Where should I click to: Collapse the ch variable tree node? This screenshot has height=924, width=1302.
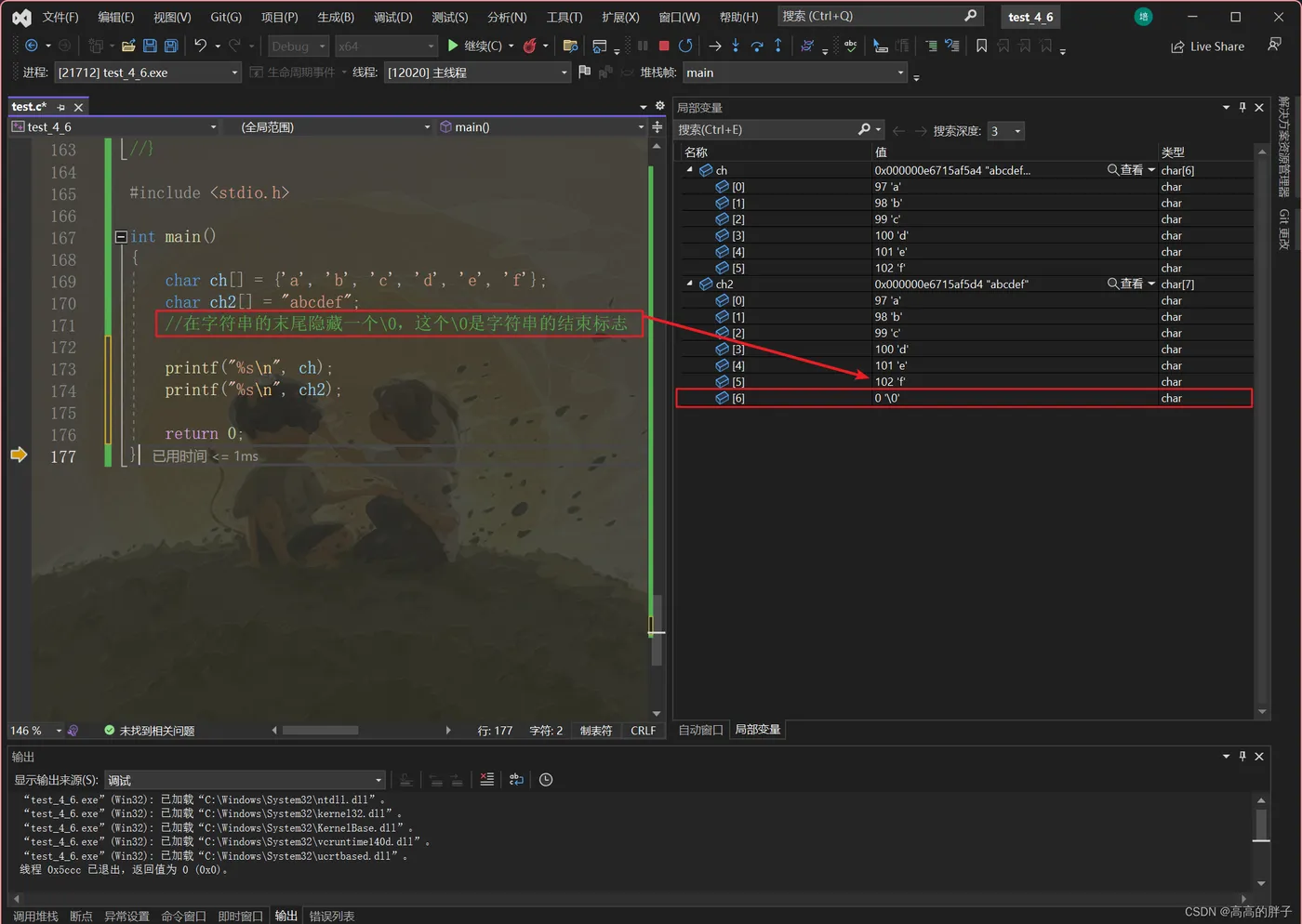[689, 170]
